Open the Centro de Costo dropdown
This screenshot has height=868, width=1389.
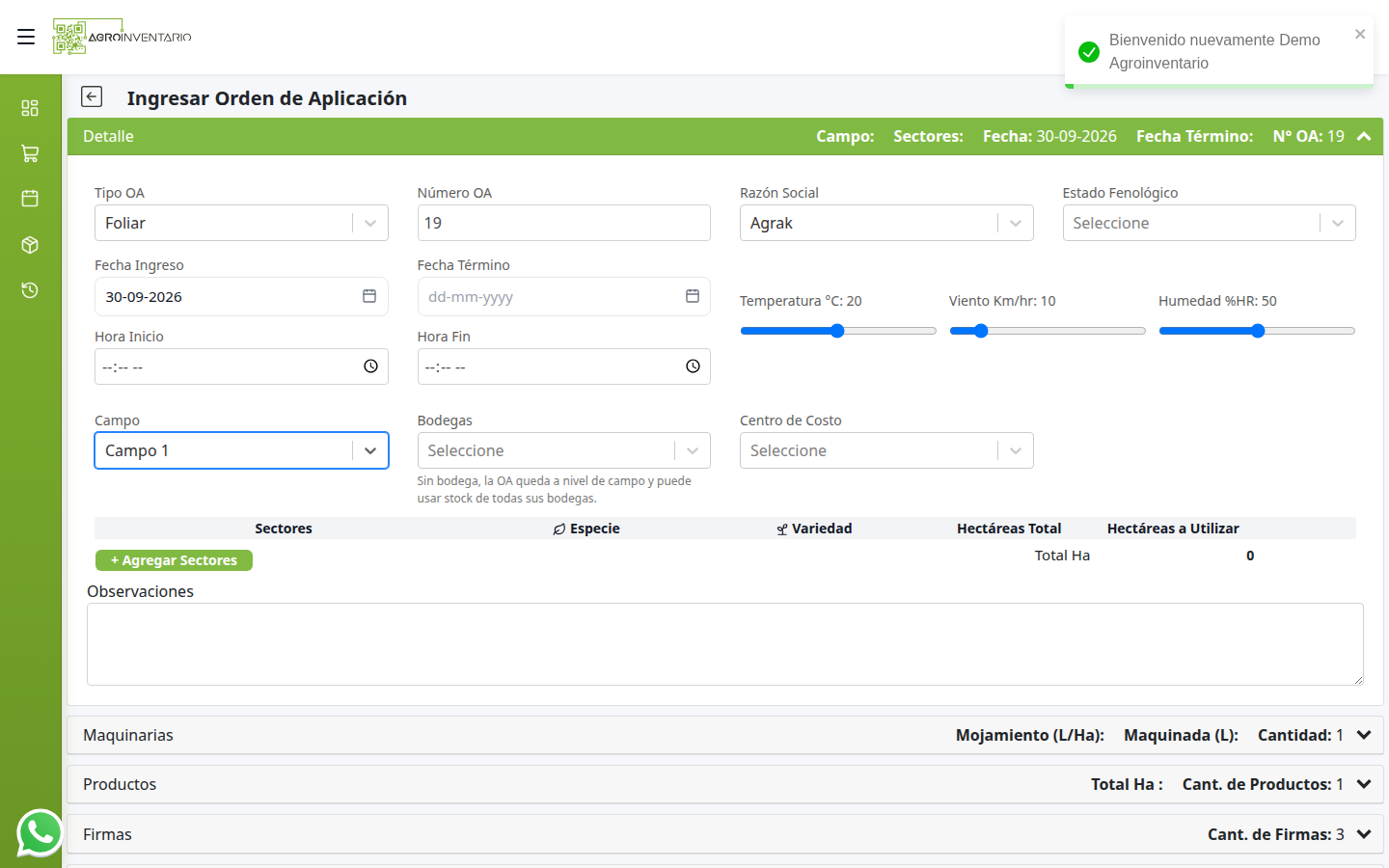point(886,450)
